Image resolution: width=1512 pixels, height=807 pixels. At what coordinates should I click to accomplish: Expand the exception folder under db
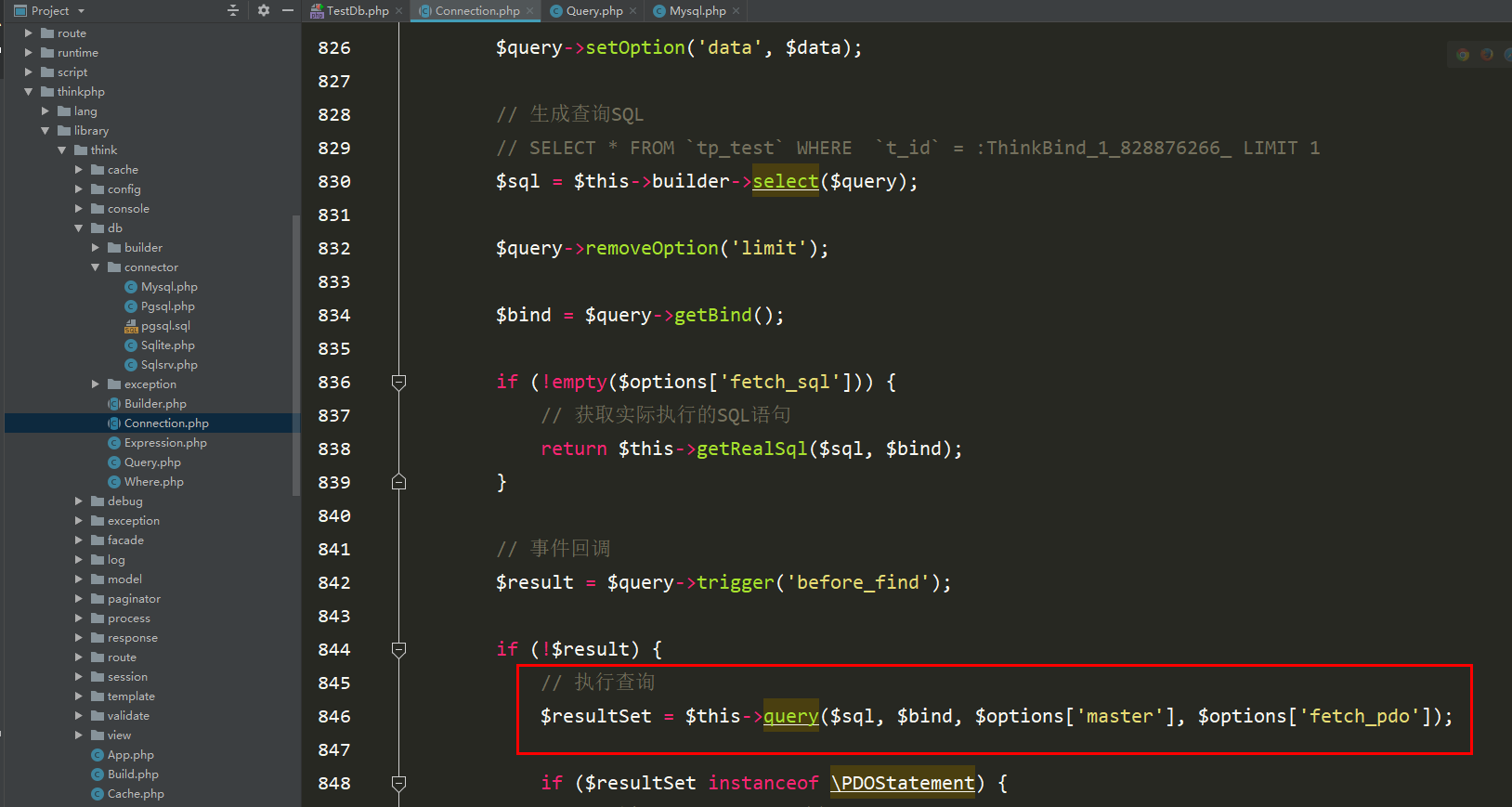point(95,384)
